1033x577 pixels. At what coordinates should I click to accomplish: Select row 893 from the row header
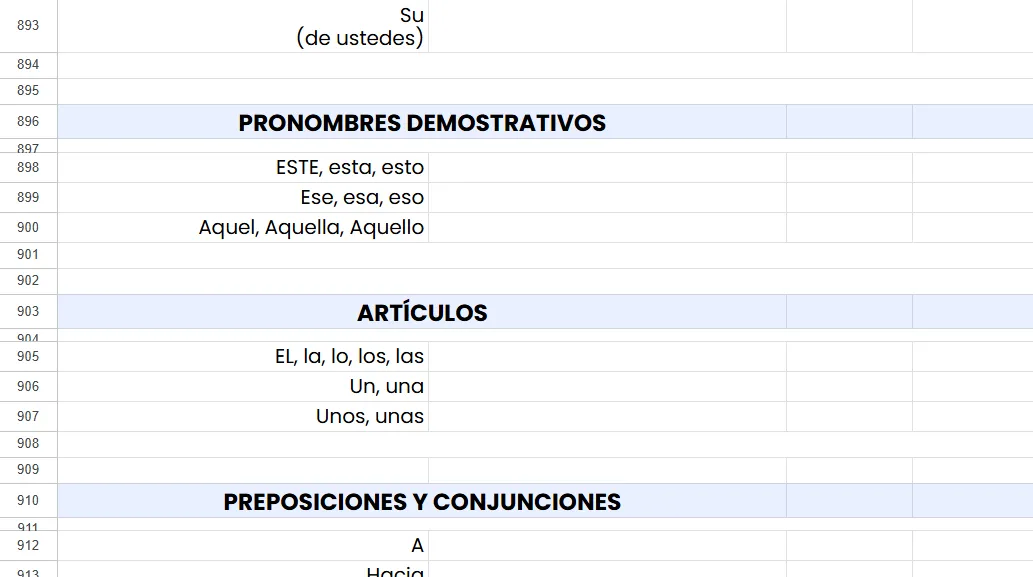tap(28, 26)
